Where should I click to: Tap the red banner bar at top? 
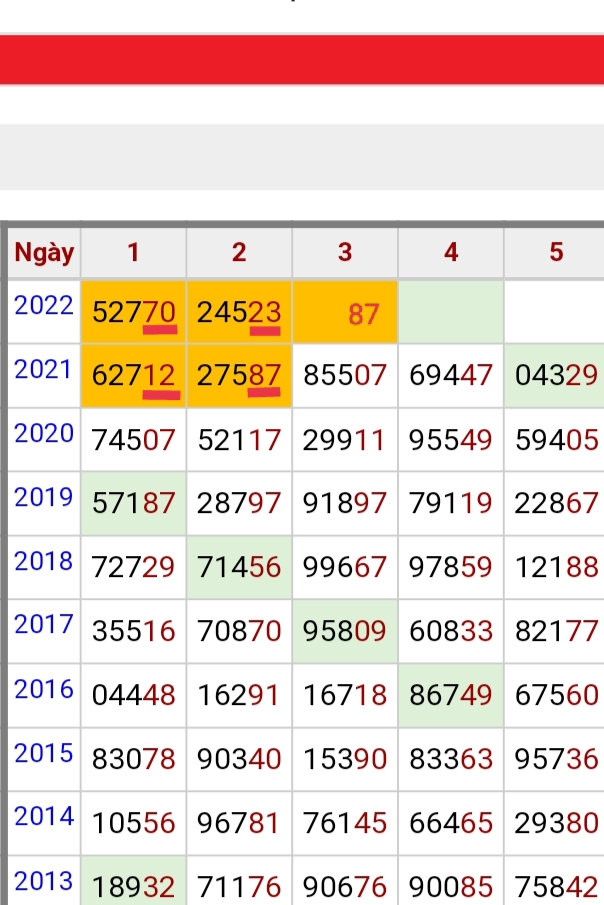click(x=302, y=60)
